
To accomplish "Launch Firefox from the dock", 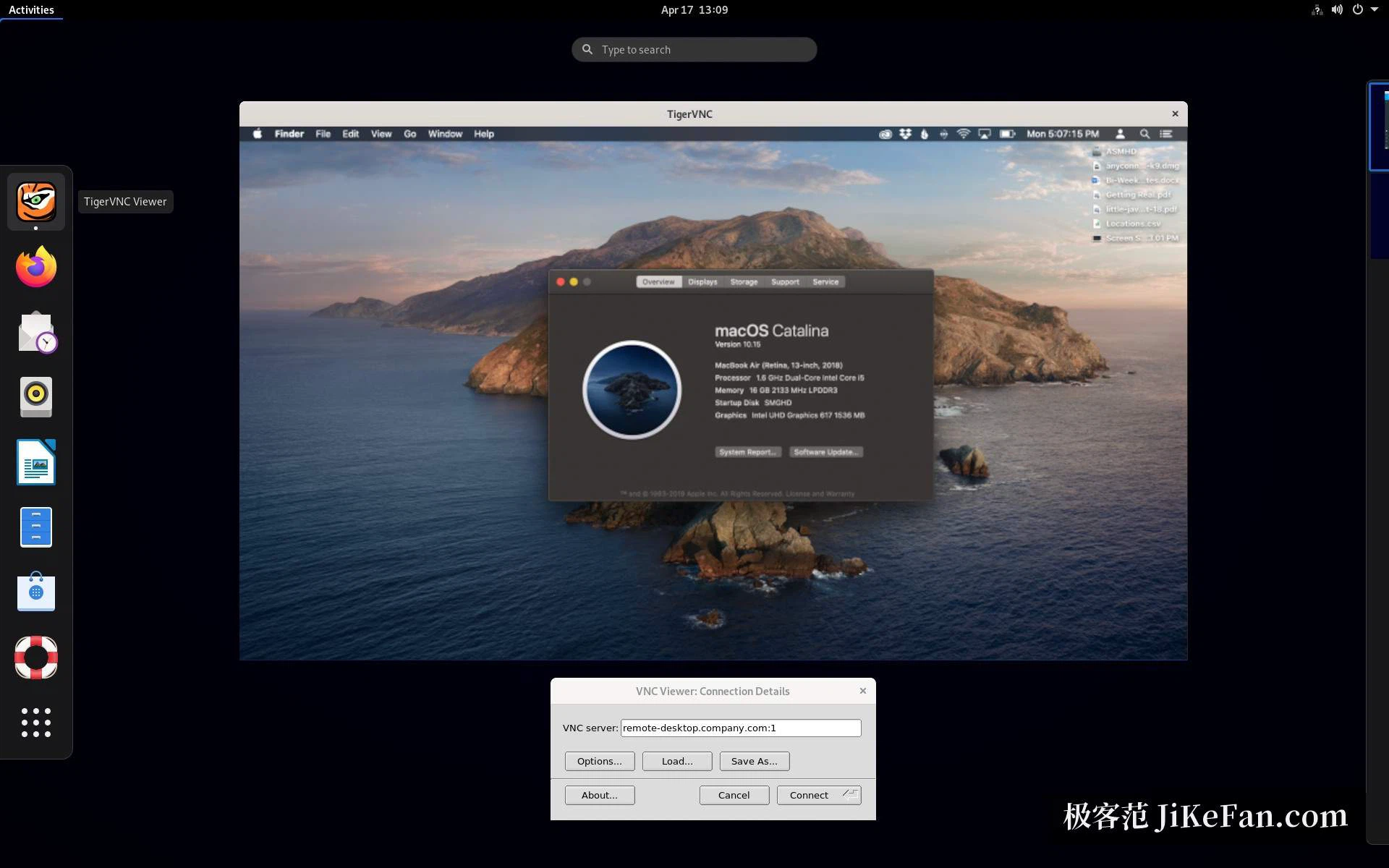I will [x=36, y=267].
